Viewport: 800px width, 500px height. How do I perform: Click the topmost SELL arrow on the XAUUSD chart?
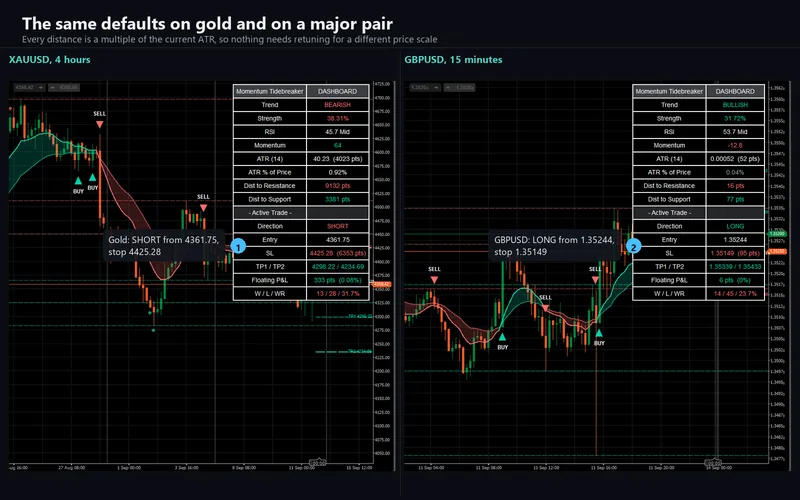point(99,124)
